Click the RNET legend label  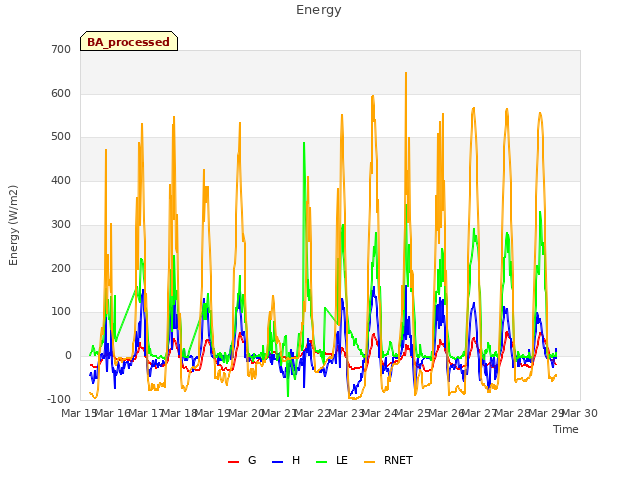[398, 460]
